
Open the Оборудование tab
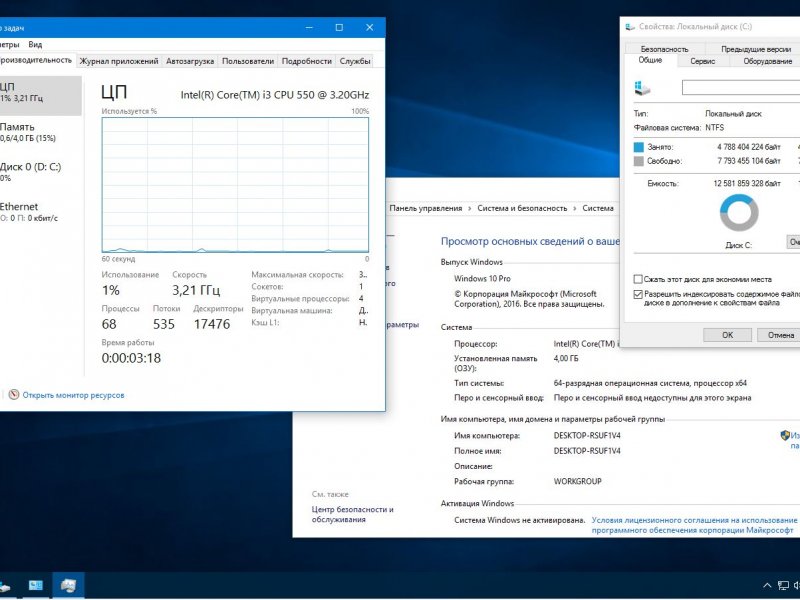click(767, 61)
